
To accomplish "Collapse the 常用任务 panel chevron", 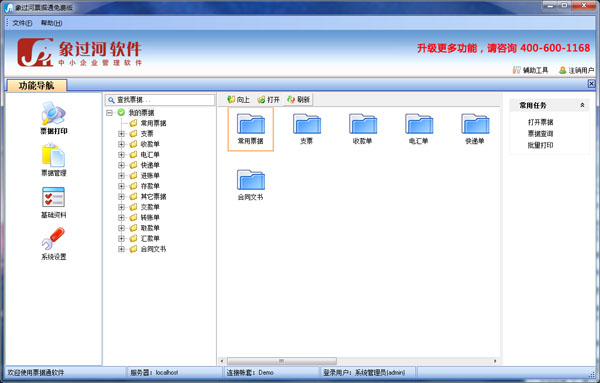I will [x=582, y=105].
